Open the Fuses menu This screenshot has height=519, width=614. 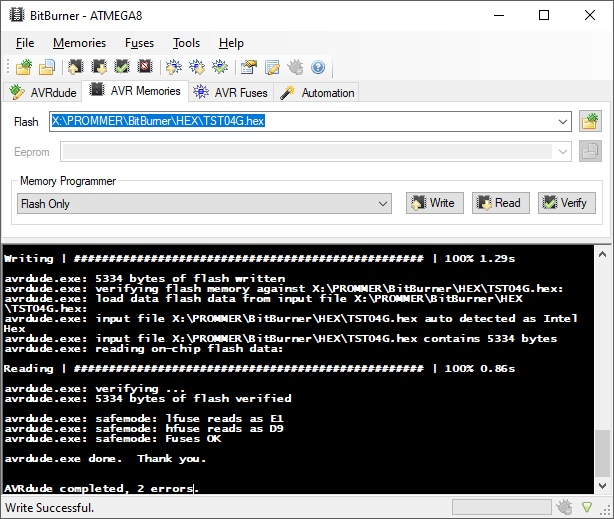(x=139, y=43)
